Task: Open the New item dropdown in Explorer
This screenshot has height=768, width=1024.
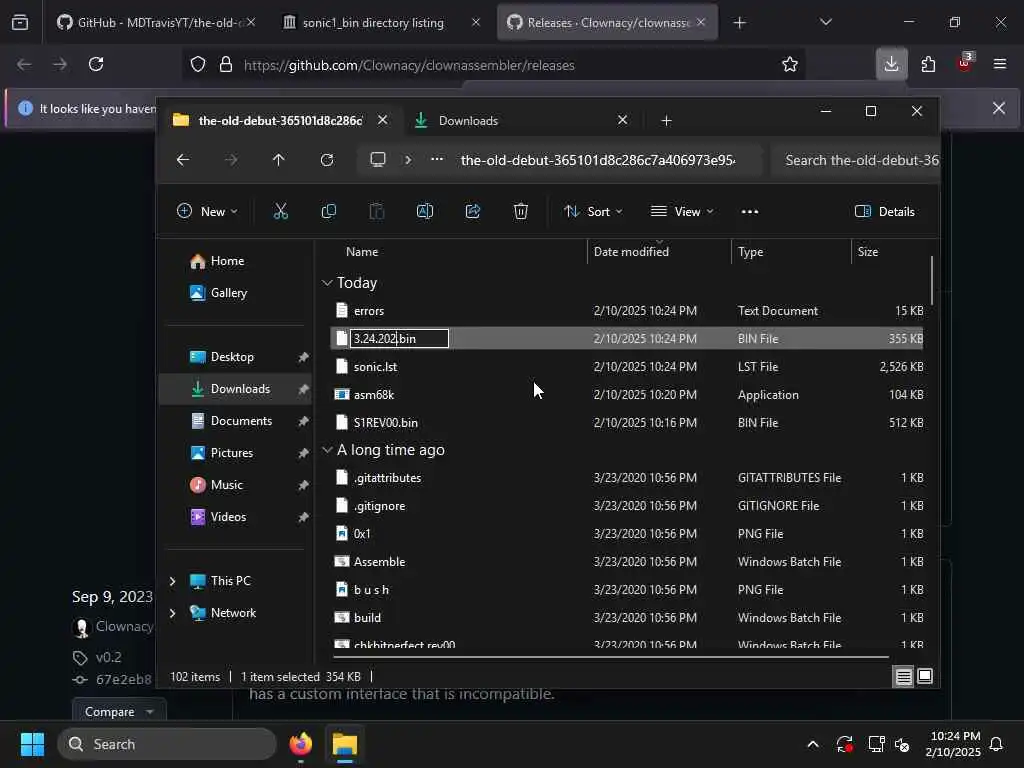Action: click(208, 212)
